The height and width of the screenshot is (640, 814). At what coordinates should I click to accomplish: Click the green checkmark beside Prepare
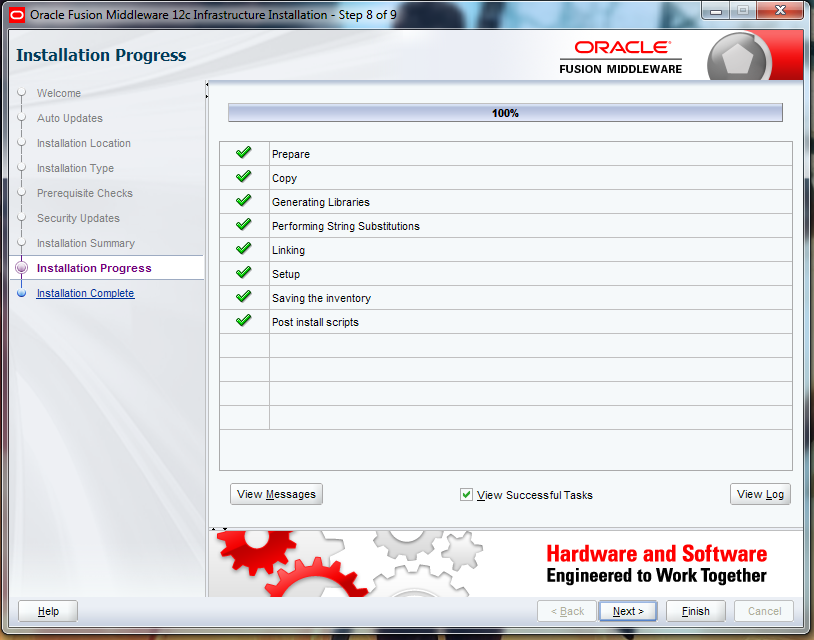(x=243, y=153)
